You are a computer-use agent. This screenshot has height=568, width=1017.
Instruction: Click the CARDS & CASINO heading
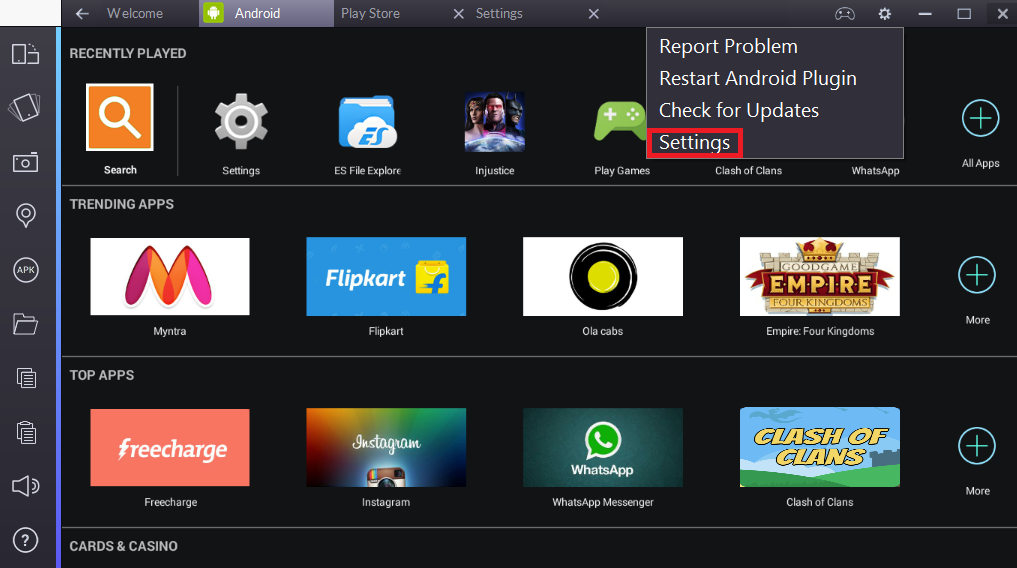pos(123,546)
